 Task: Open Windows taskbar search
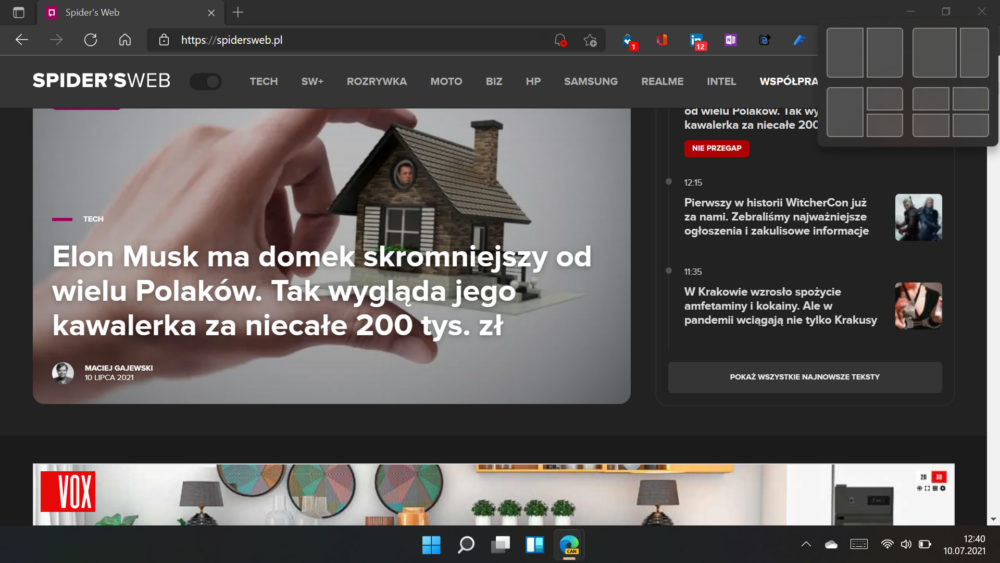point(466,545)
